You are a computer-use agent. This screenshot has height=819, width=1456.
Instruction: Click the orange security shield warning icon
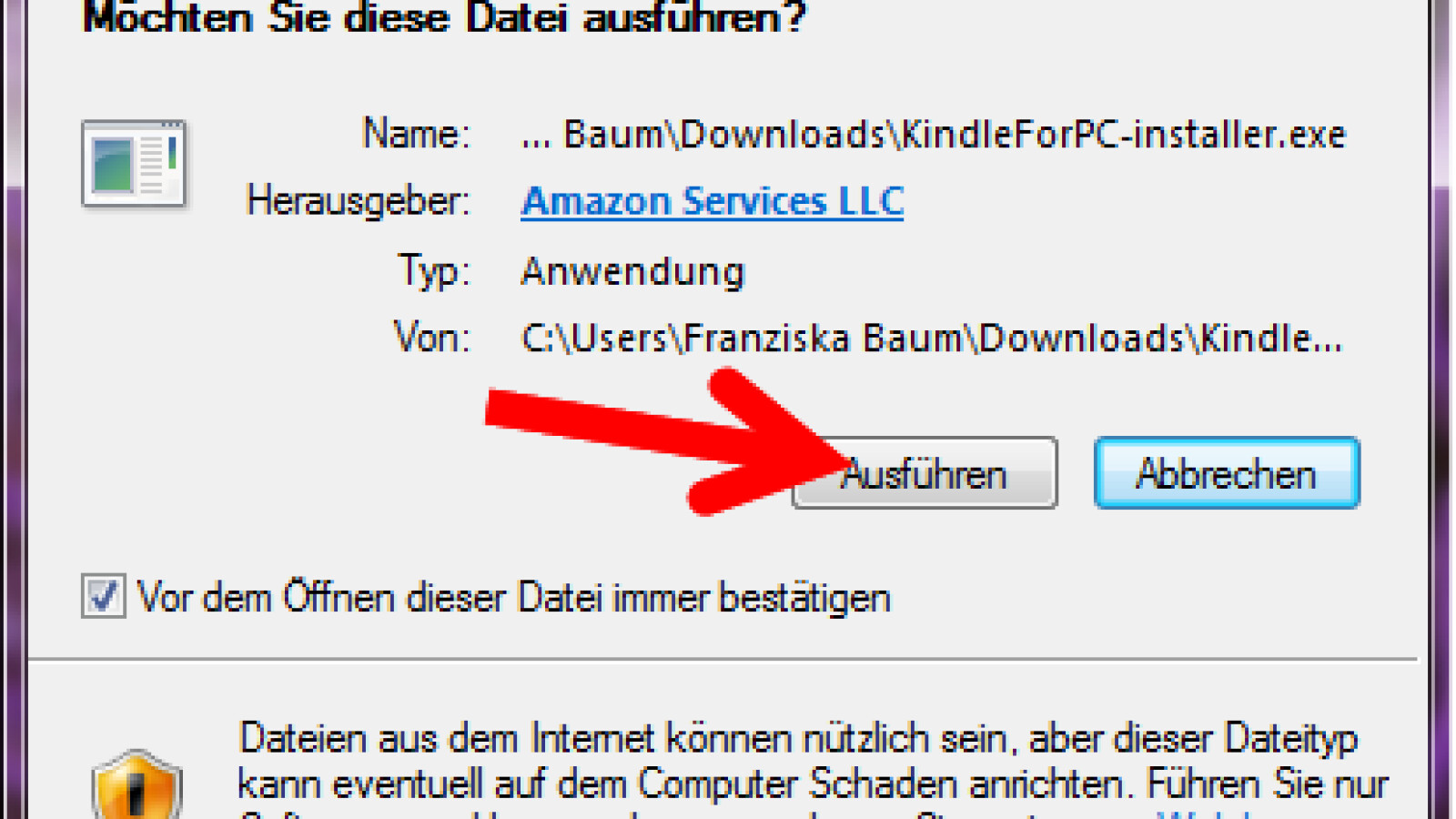pyautogui.click(x=136, y=784)
